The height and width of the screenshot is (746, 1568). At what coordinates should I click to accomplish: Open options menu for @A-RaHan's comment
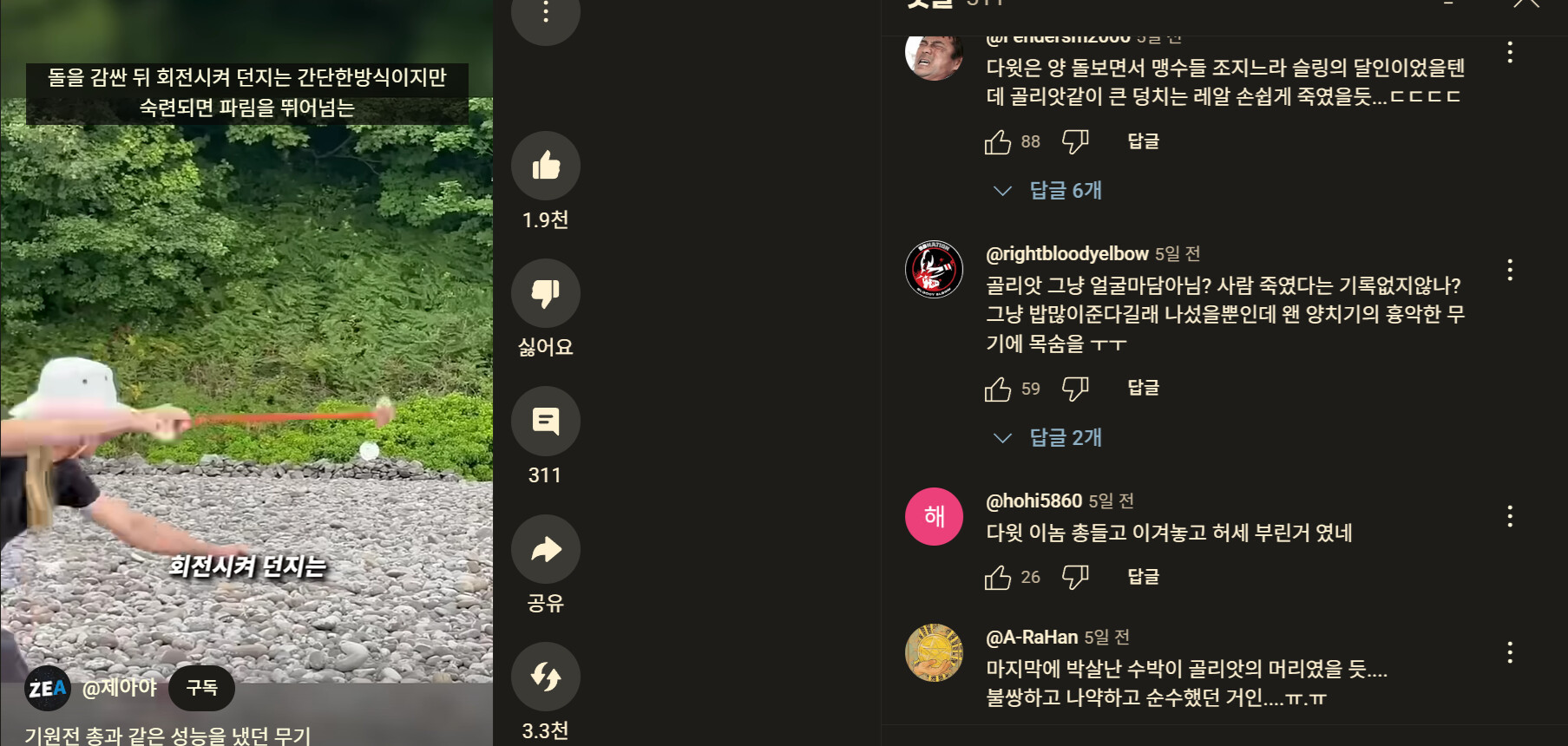click(1510, 652)
